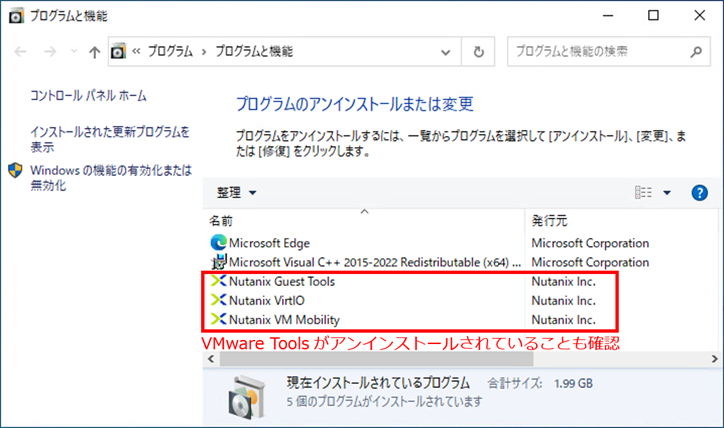Click the Nutanix Guest Tools icon

[218, 281]
